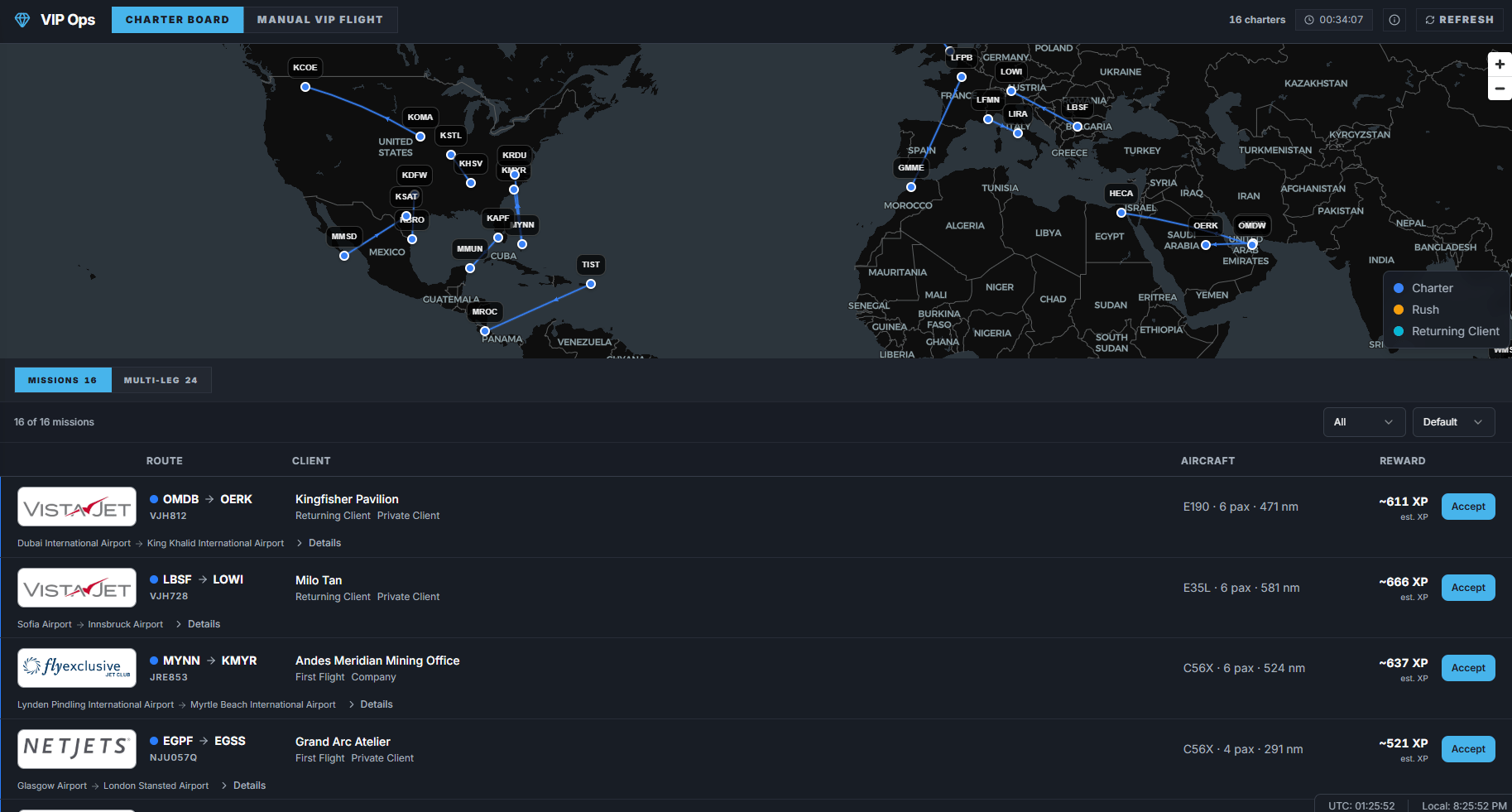Open the info circle icon in header
Viewport: 1512px width, 812px height.
[x=1394, y=20]
